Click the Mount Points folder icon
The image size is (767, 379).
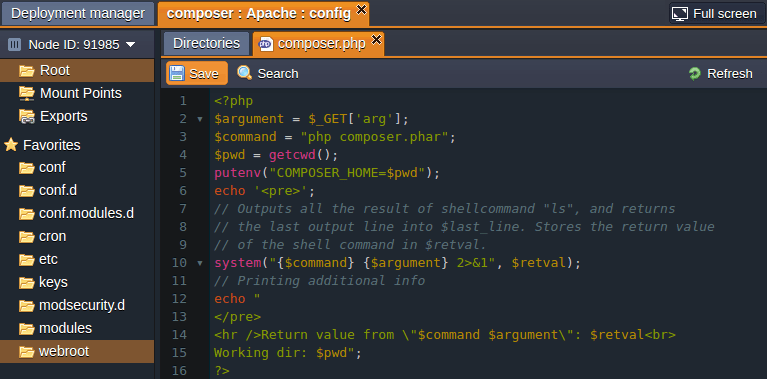click(x=27, y=93)
